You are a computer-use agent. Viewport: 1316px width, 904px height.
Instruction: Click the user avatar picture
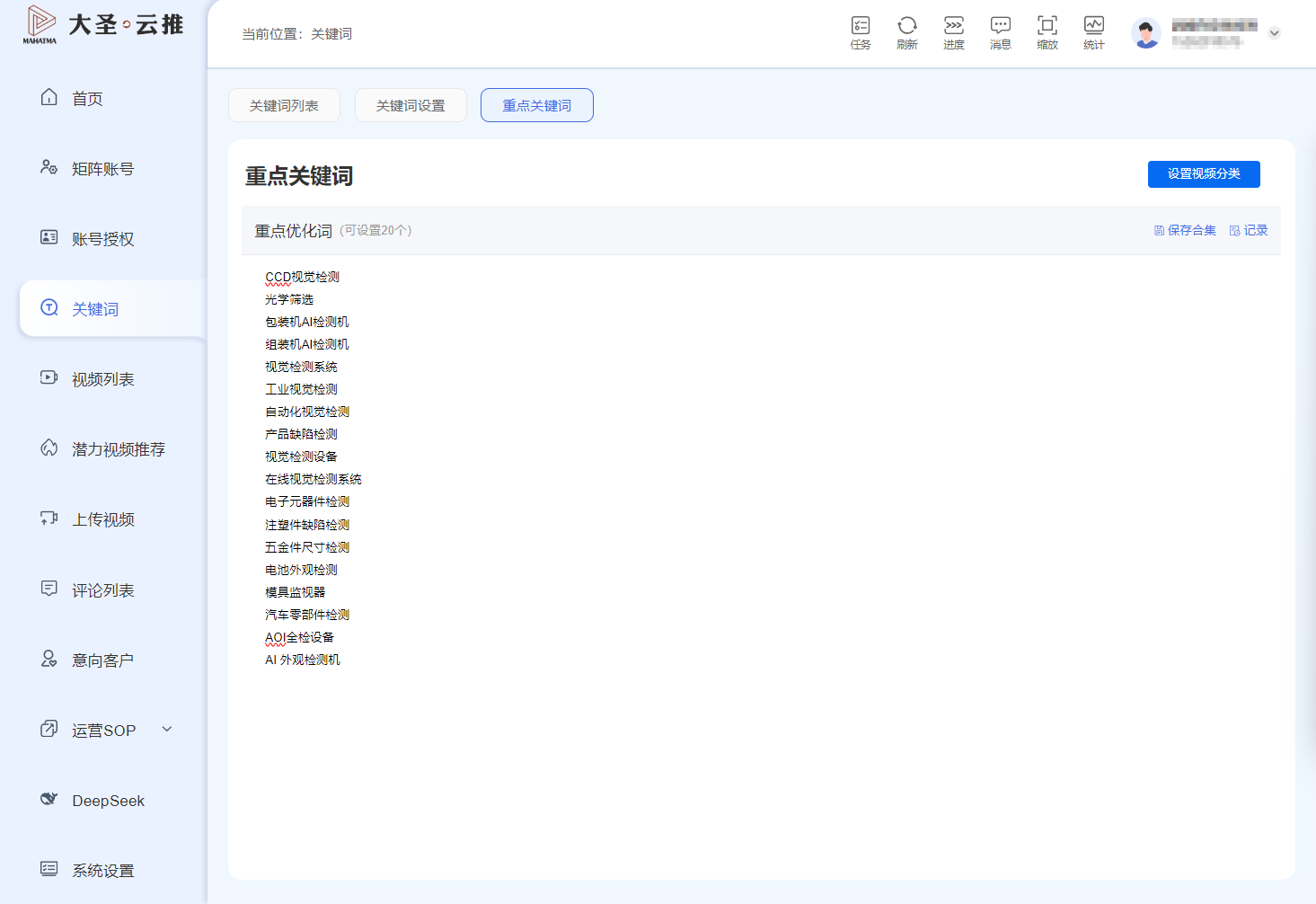pyautogui.click(x=1146, y=33)
